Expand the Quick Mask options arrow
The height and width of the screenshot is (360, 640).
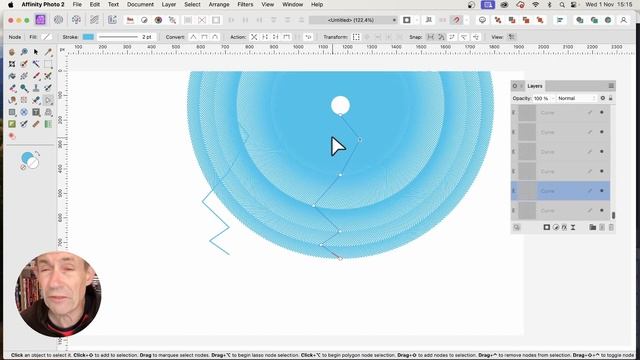(x=416, y=20)
